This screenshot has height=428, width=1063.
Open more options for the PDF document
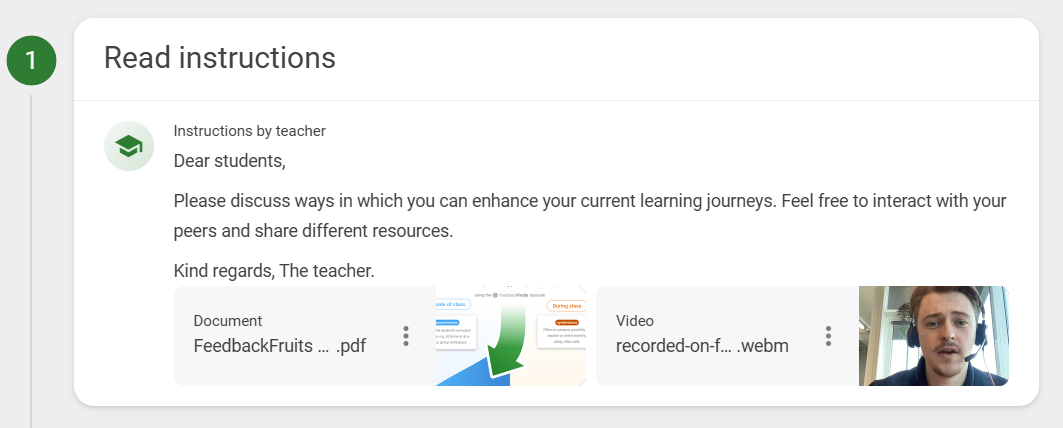tap(406, 336)
